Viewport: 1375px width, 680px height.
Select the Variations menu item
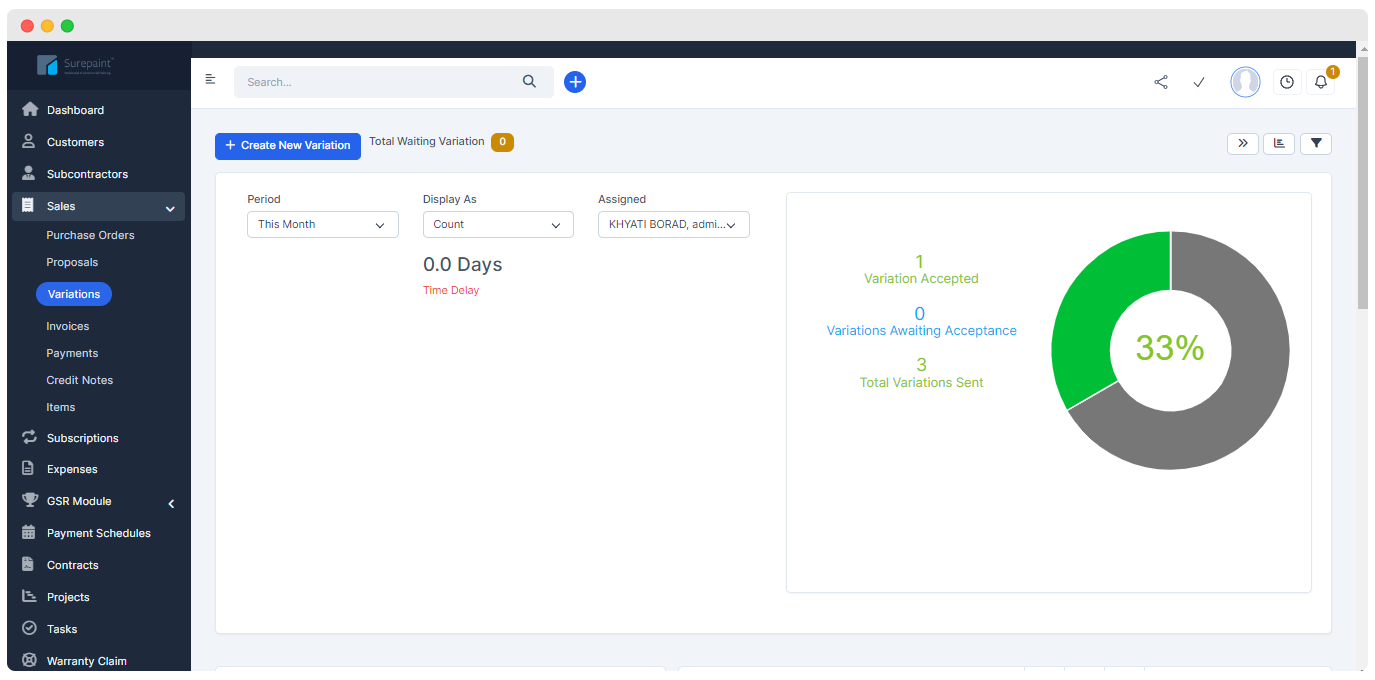click(x=74, y=294)
